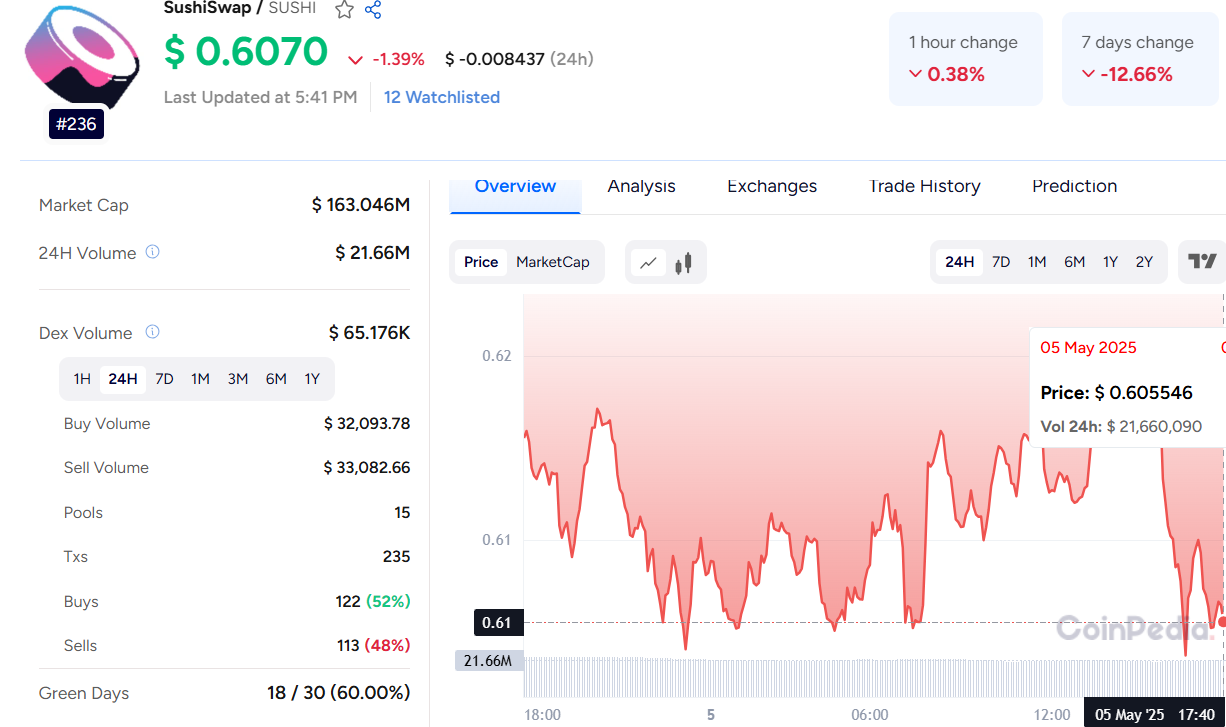The image size is (1226, 727).
Task: Select 1M Dex Volume period
Action: 200,379
